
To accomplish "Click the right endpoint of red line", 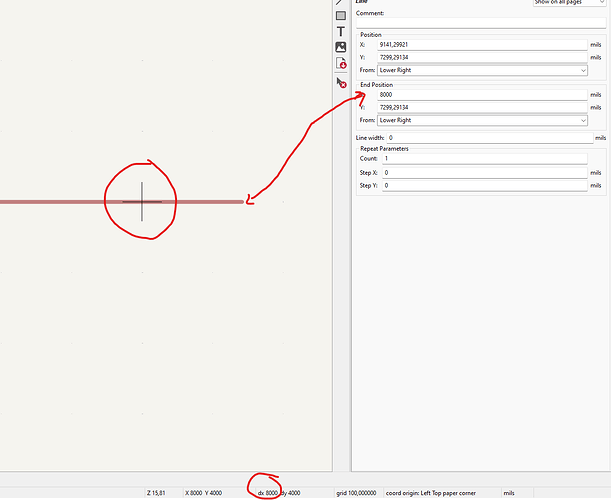I will click(x=242, y=202).
